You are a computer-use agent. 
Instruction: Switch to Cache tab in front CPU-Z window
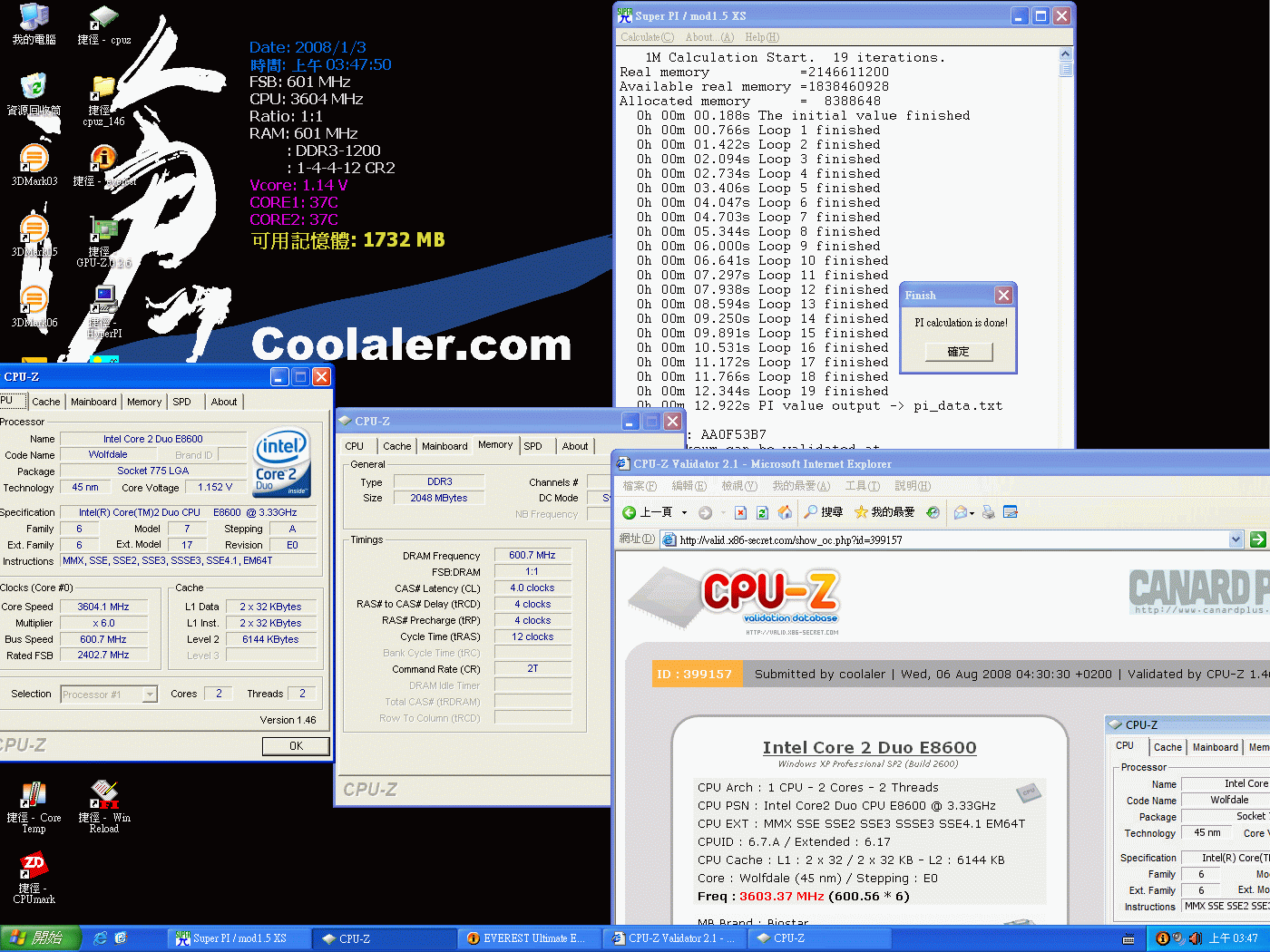[x=46, y=402]
